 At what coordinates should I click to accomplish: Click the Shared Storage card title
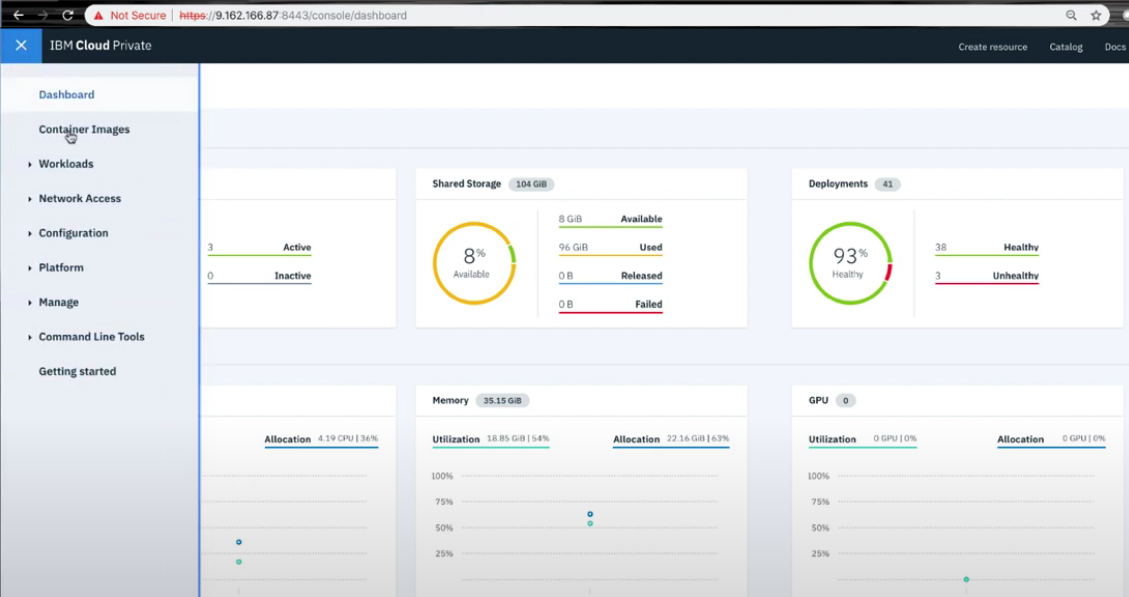click(x=467, y=184)
